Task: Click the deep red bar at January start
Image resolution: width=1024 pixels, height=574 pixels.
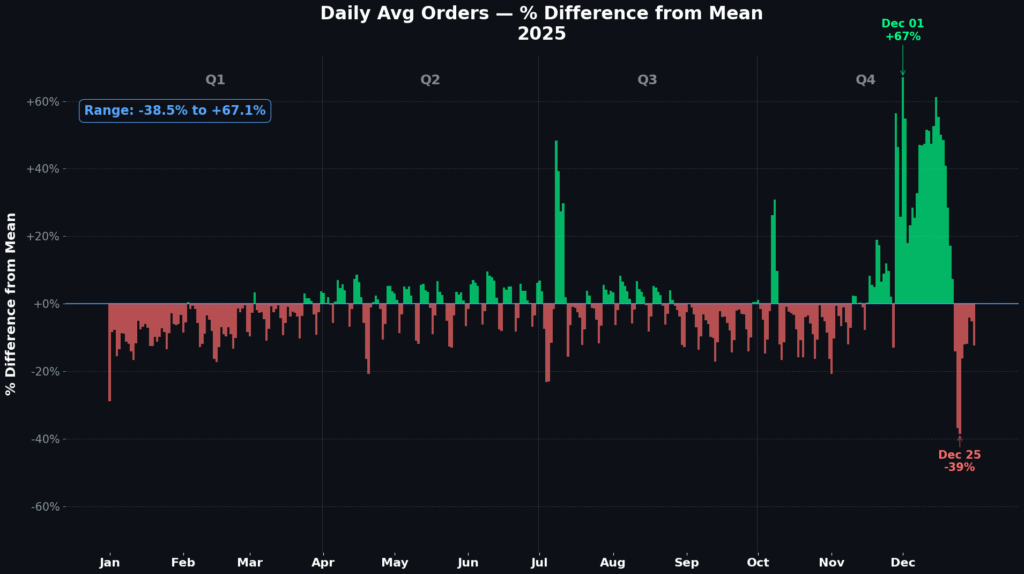Action: (x=110, y=350)
